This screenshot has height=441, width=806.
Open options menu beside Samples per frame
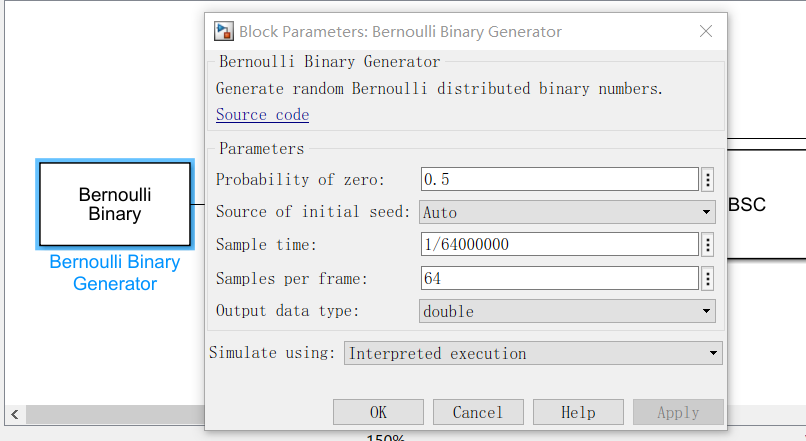pyautogui.click(x=708, y=278)
